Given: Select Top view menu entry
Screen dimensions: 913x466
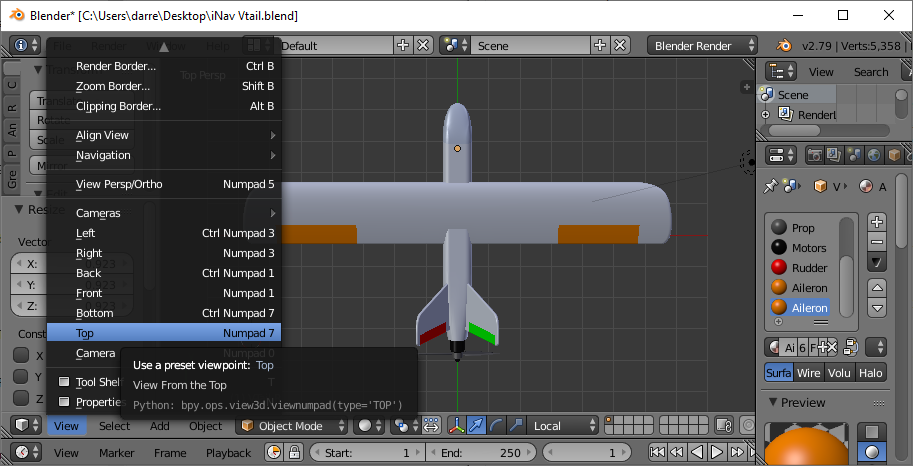Looking at the screenshot, I should tap(164, 333).
